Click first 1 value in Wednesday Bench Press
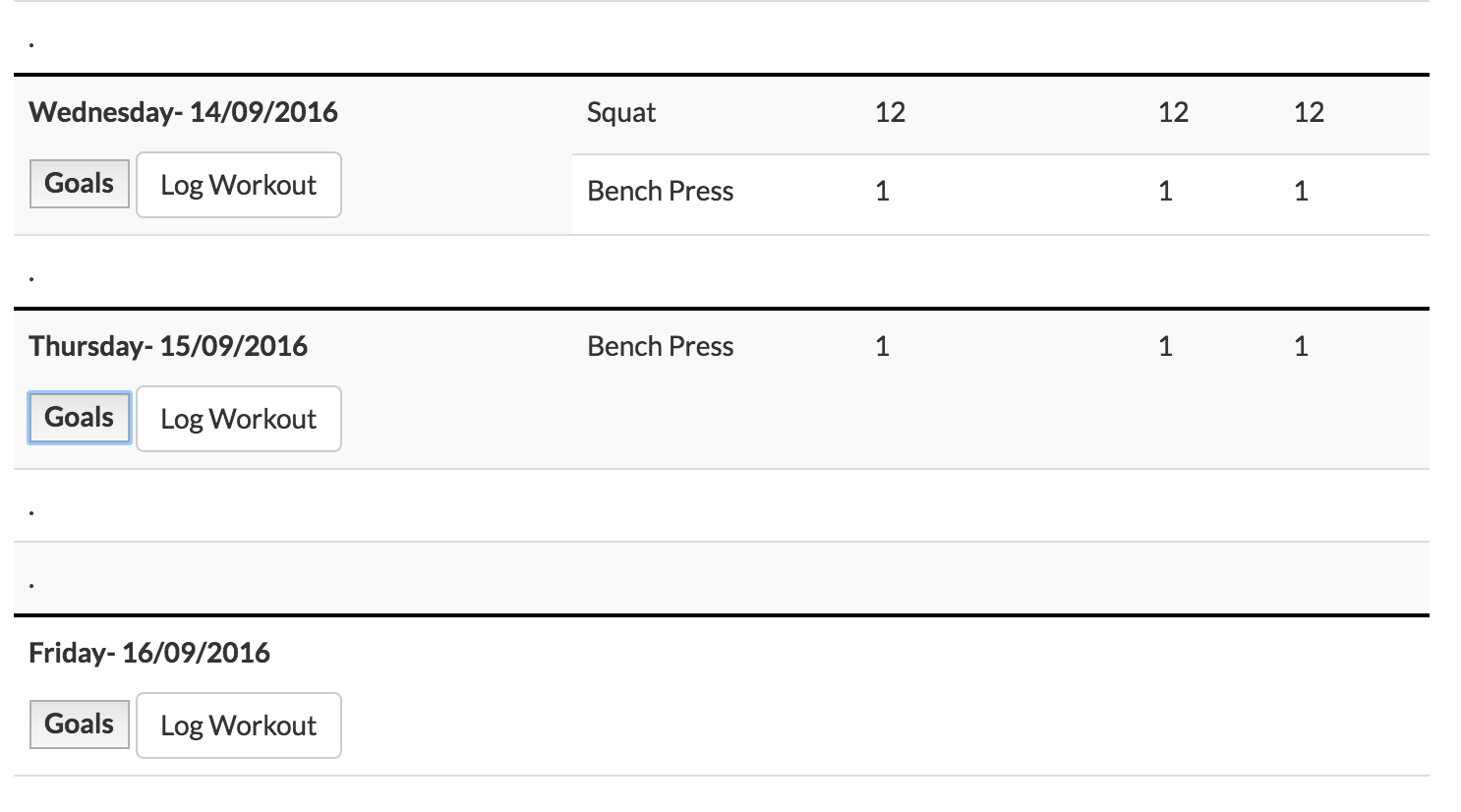1461x812 pixels. click(882, 191)
